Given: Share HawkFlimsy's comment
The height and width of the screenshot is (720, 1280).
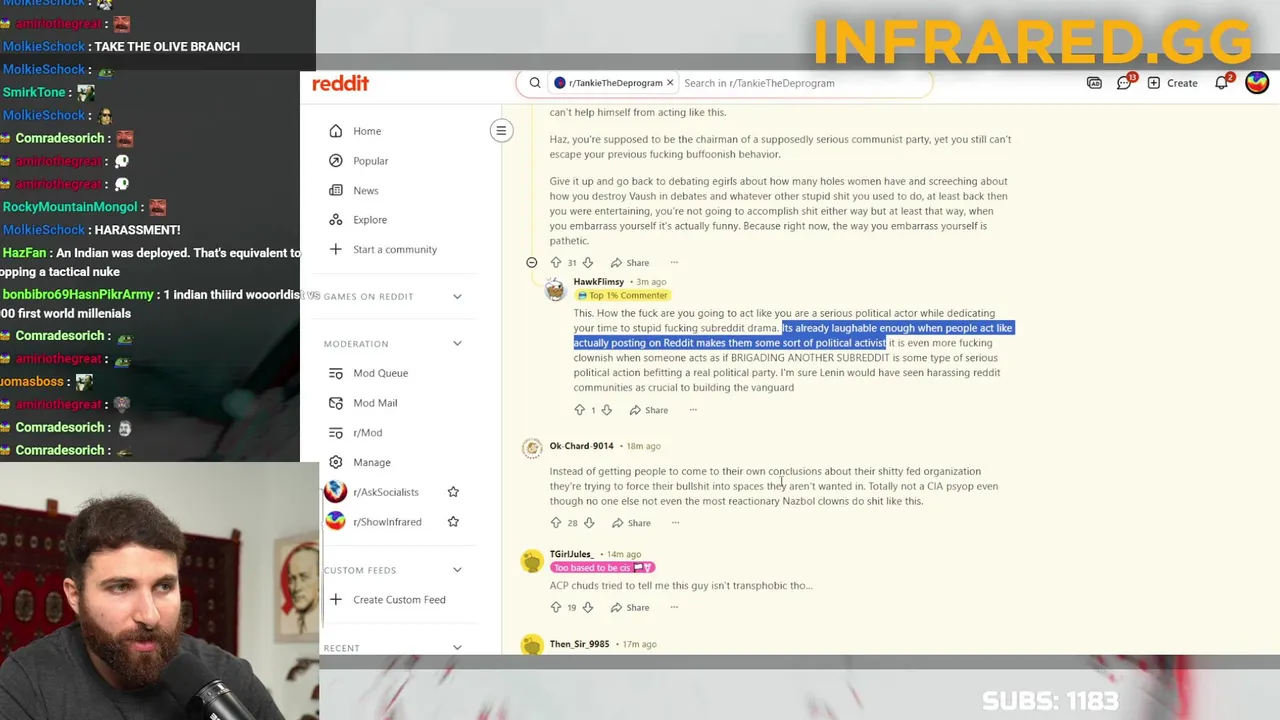Looking at the screenshot, I should (x=649, y=410).
